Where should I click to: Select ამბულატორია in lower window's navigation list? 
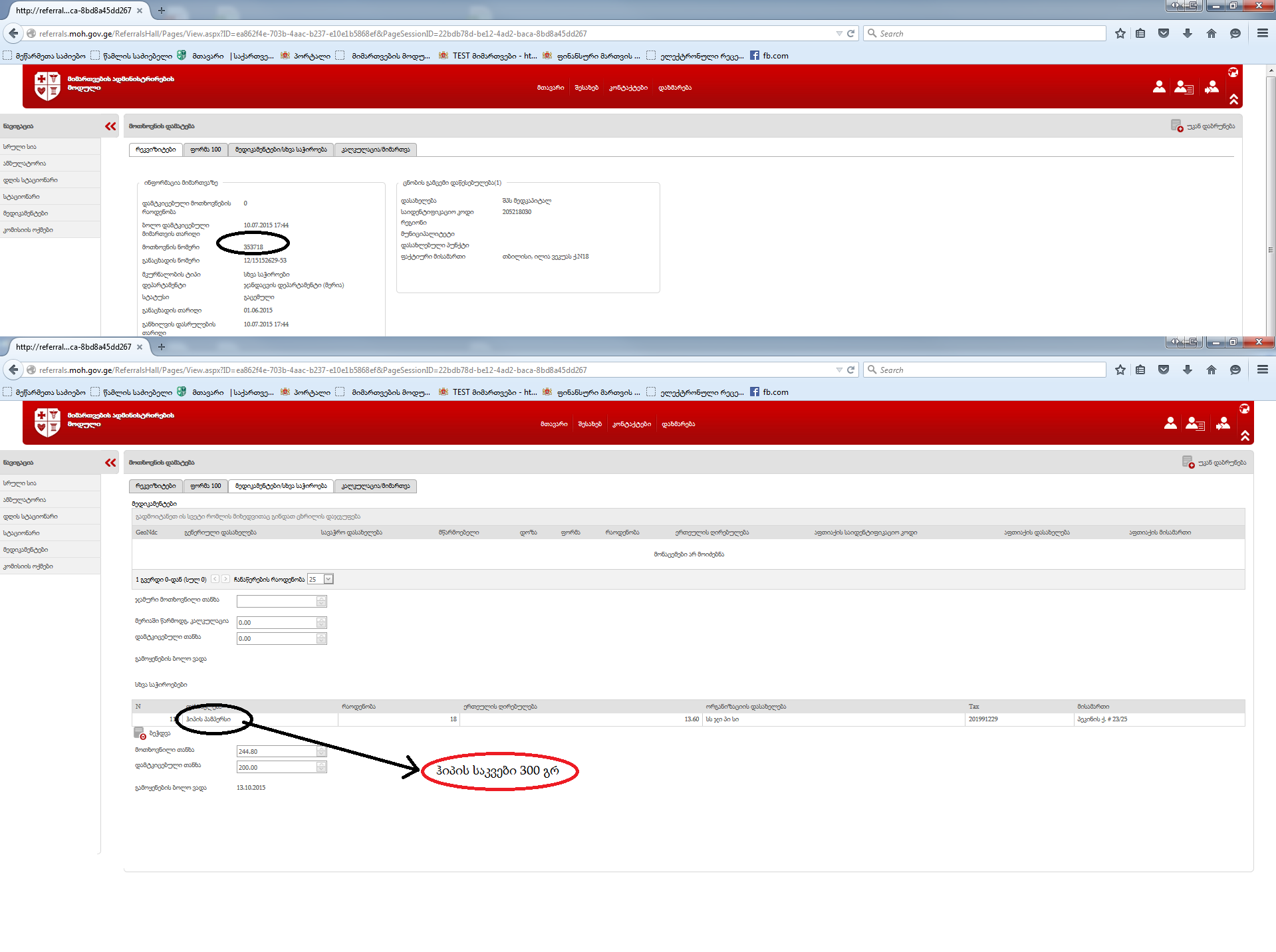point(25,500)
